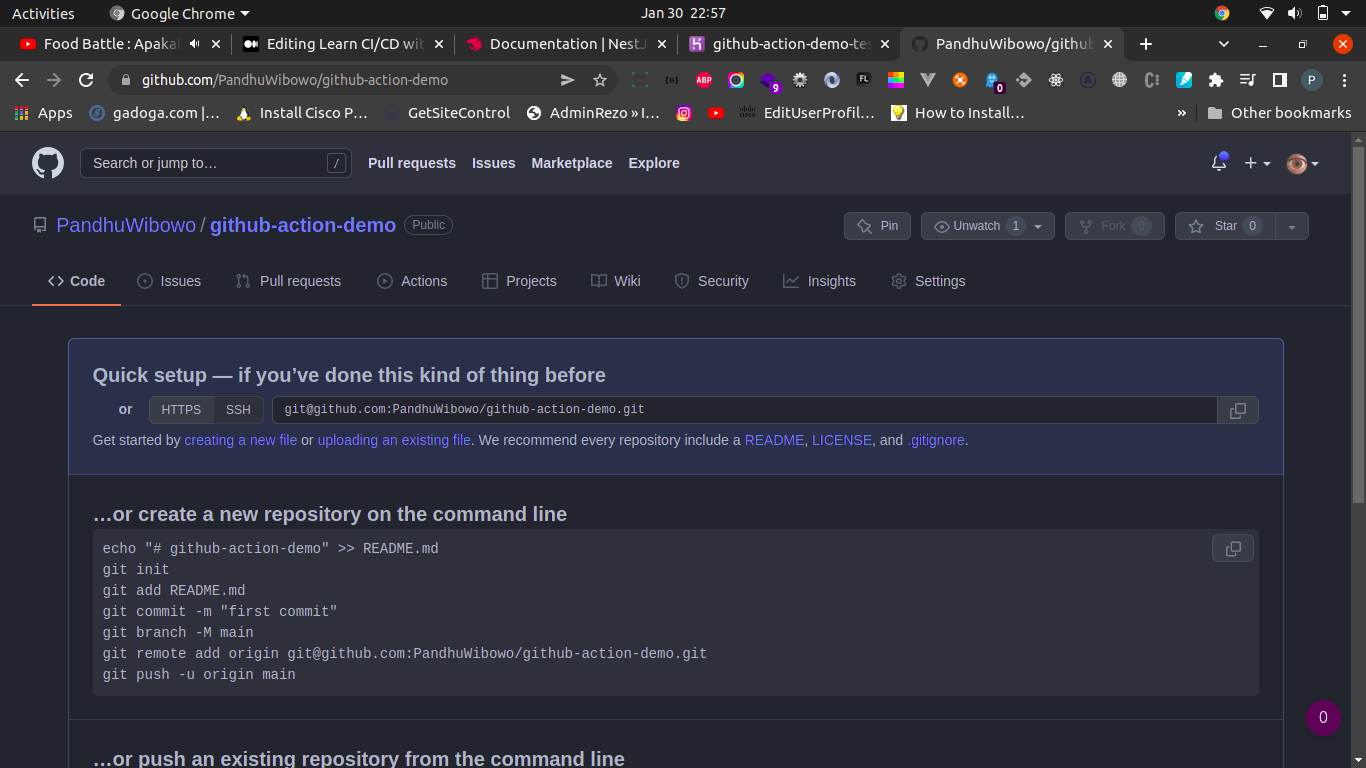Open the Pull requests repository tab
Viewport: 1366px width, 768px height.
288,281
